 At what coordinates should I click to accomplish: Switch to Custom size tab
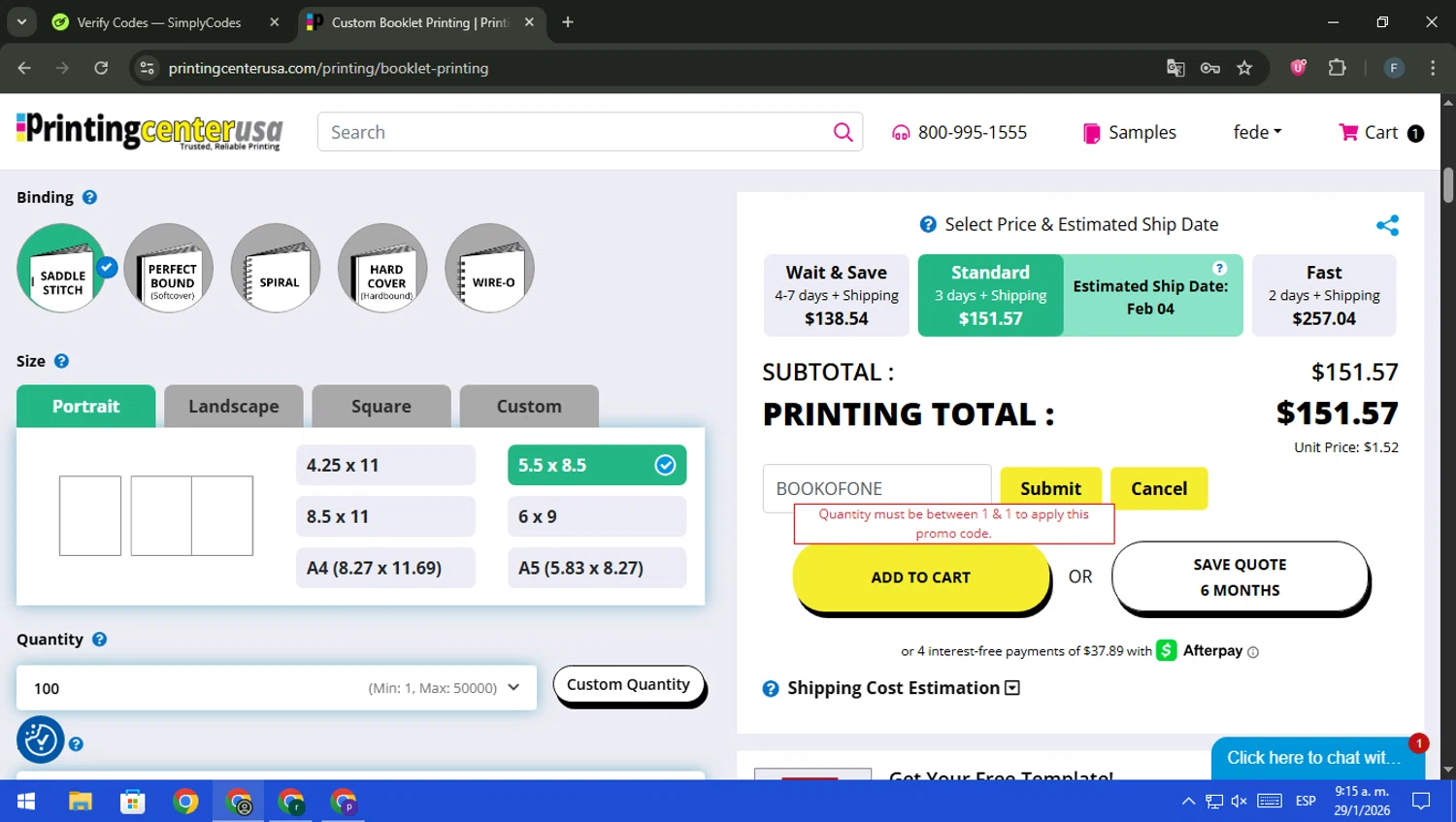point(529,406)
